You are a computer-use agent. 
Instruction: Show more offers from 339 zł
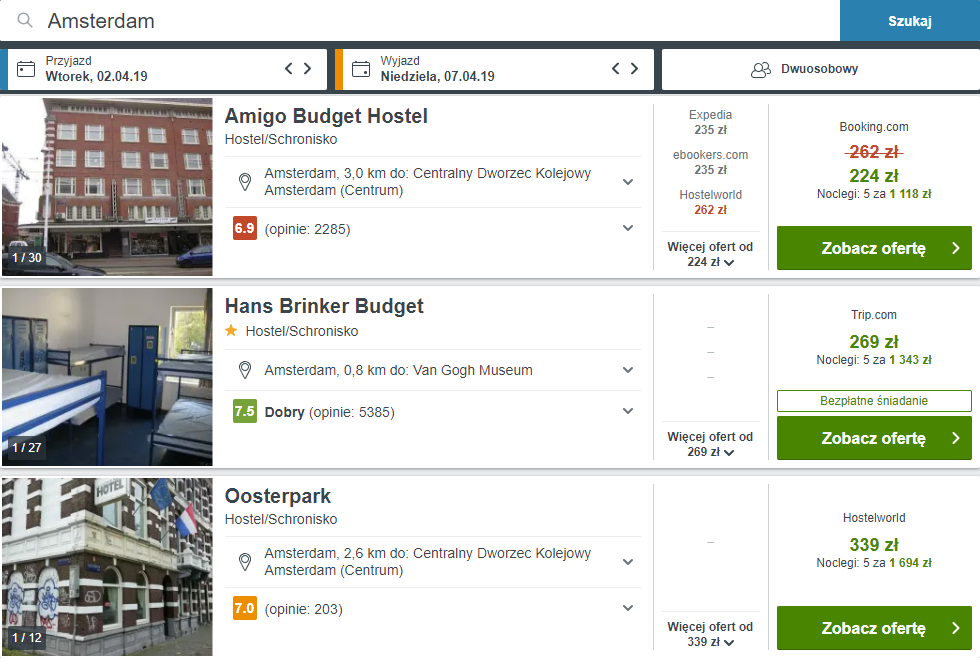click(710, 634)
